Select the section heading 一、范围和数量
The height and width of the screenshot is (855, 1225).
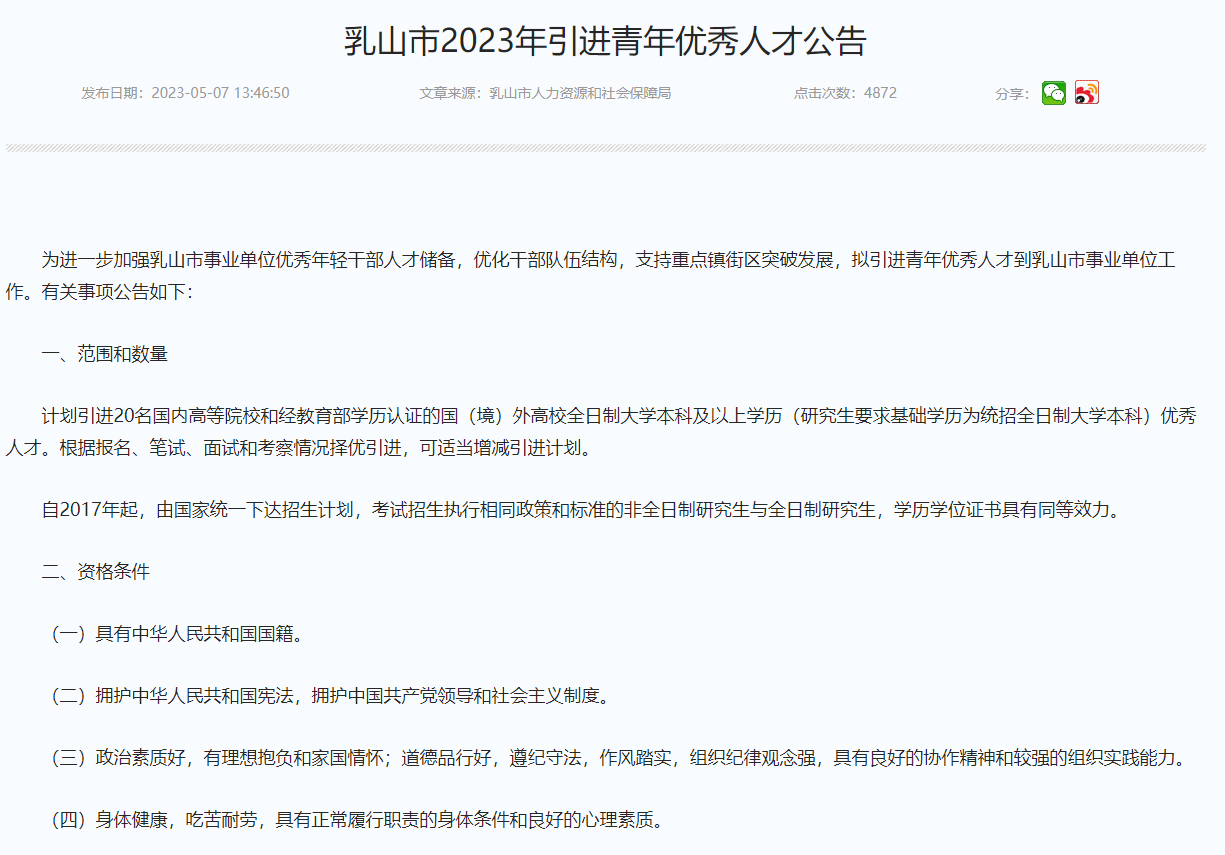[x=103, y=353]
